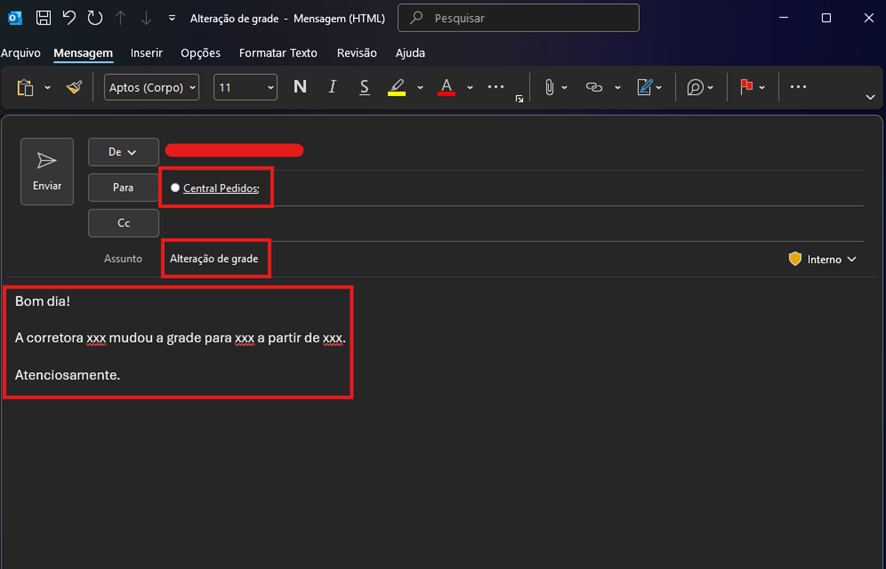This screenshot has height=569, width=886.
Task: Select the Format Painter brush icon
Action: coord(74,88)
